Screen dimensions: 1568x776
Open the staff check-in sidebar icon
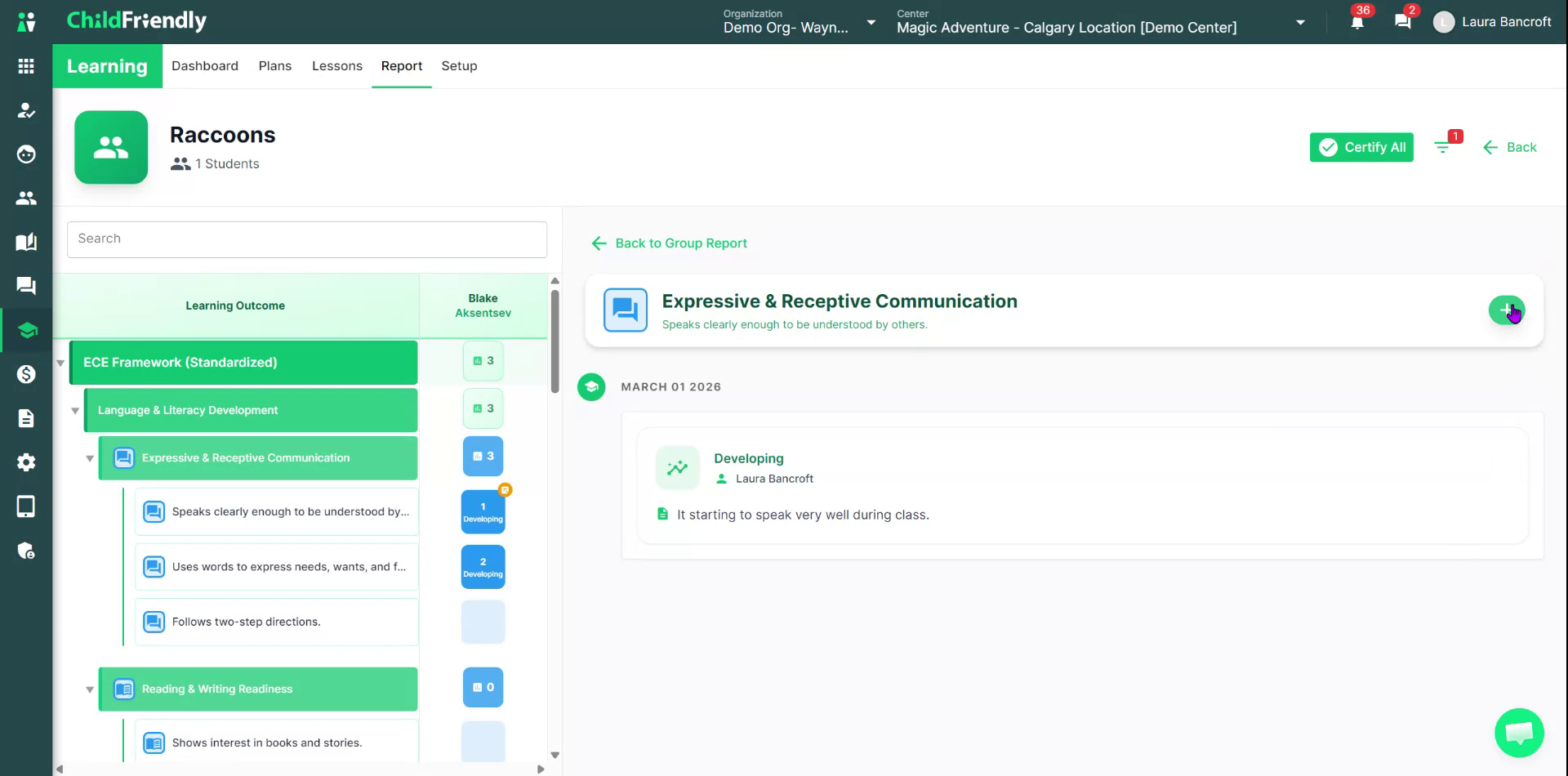(x=26, y=110)
